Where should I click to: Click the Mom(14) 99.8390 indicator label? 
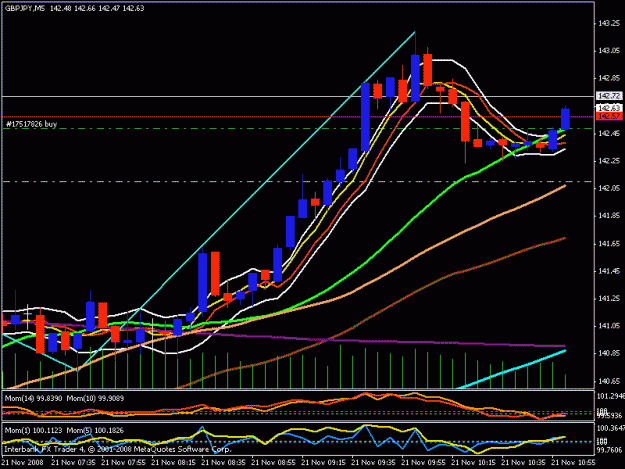(x=33, y=398)
